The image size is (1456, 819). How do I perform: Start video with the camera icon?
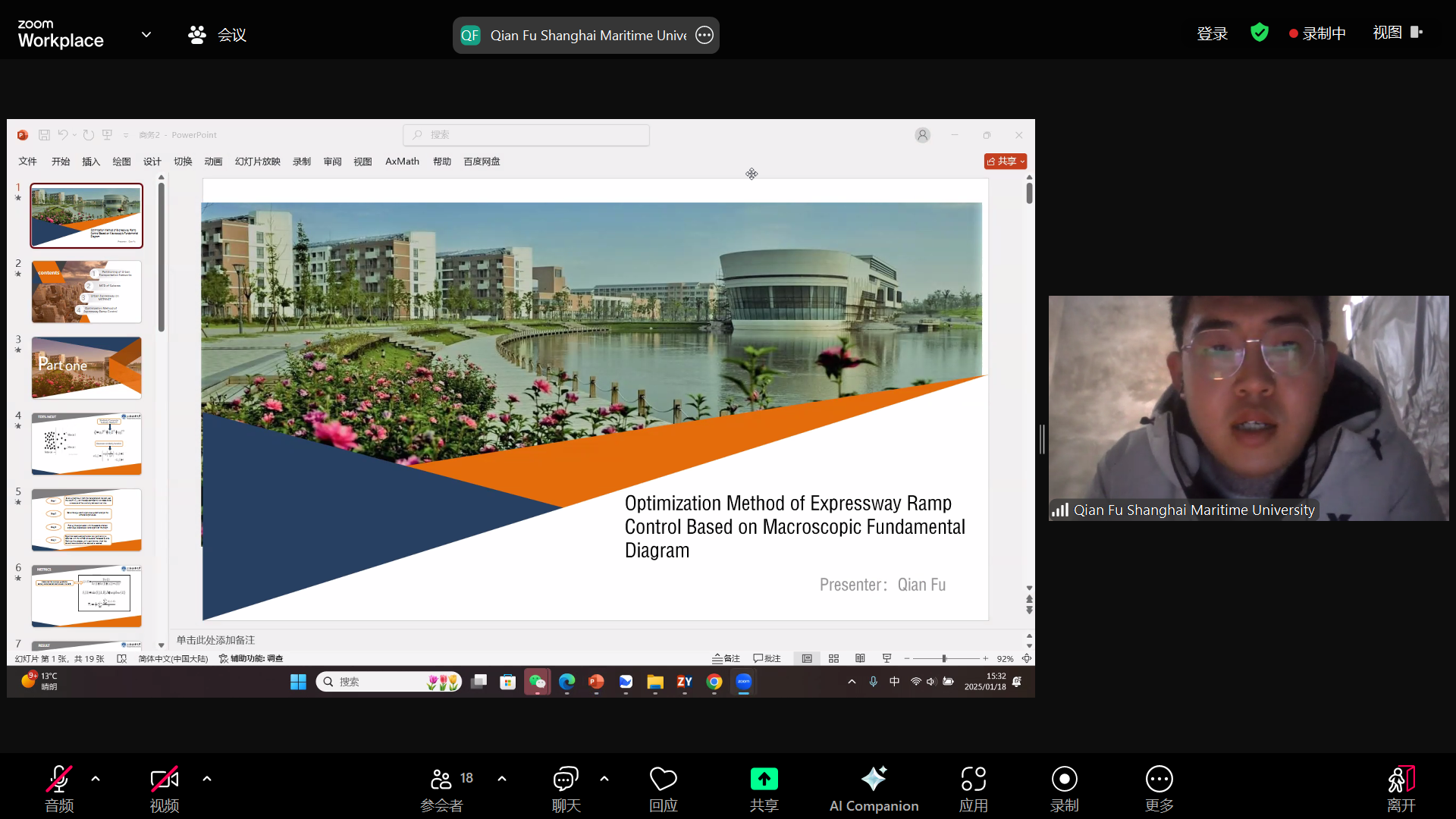tap(165, 789)
